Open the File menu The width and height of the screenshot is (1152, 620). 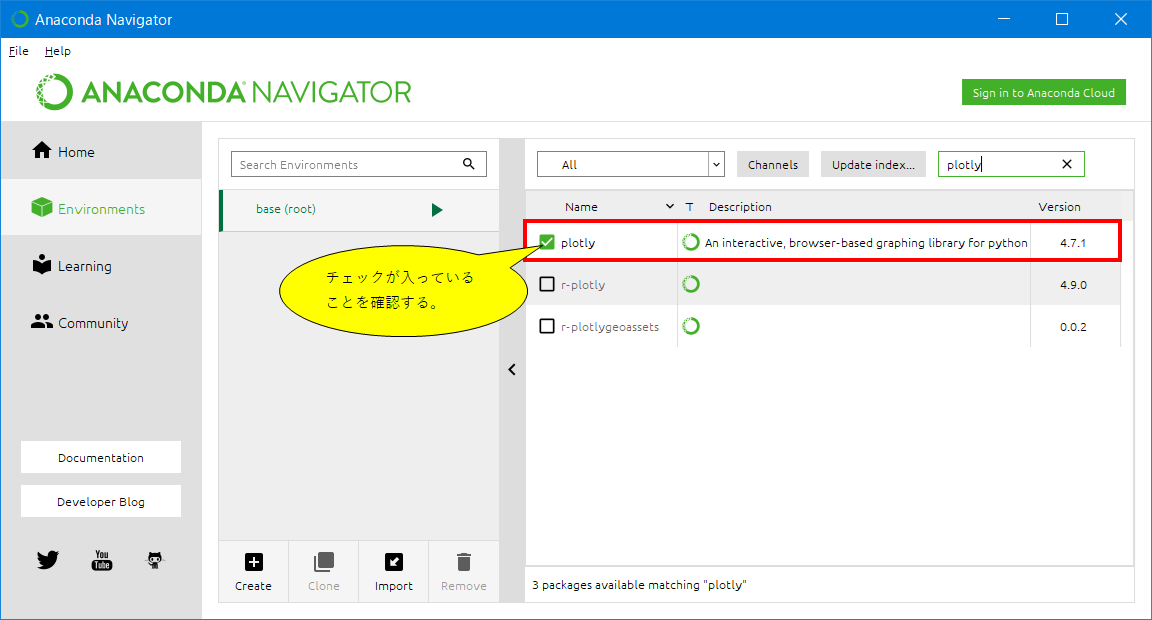coord(18,51)
